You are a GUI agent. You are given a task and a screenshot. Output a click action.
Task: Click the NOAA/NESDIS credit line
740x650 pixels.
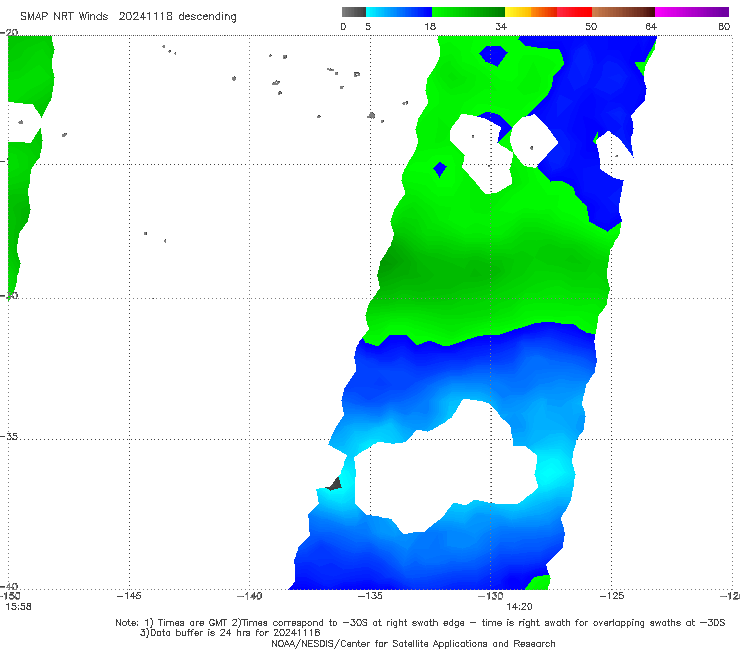[x=413, y=644]
